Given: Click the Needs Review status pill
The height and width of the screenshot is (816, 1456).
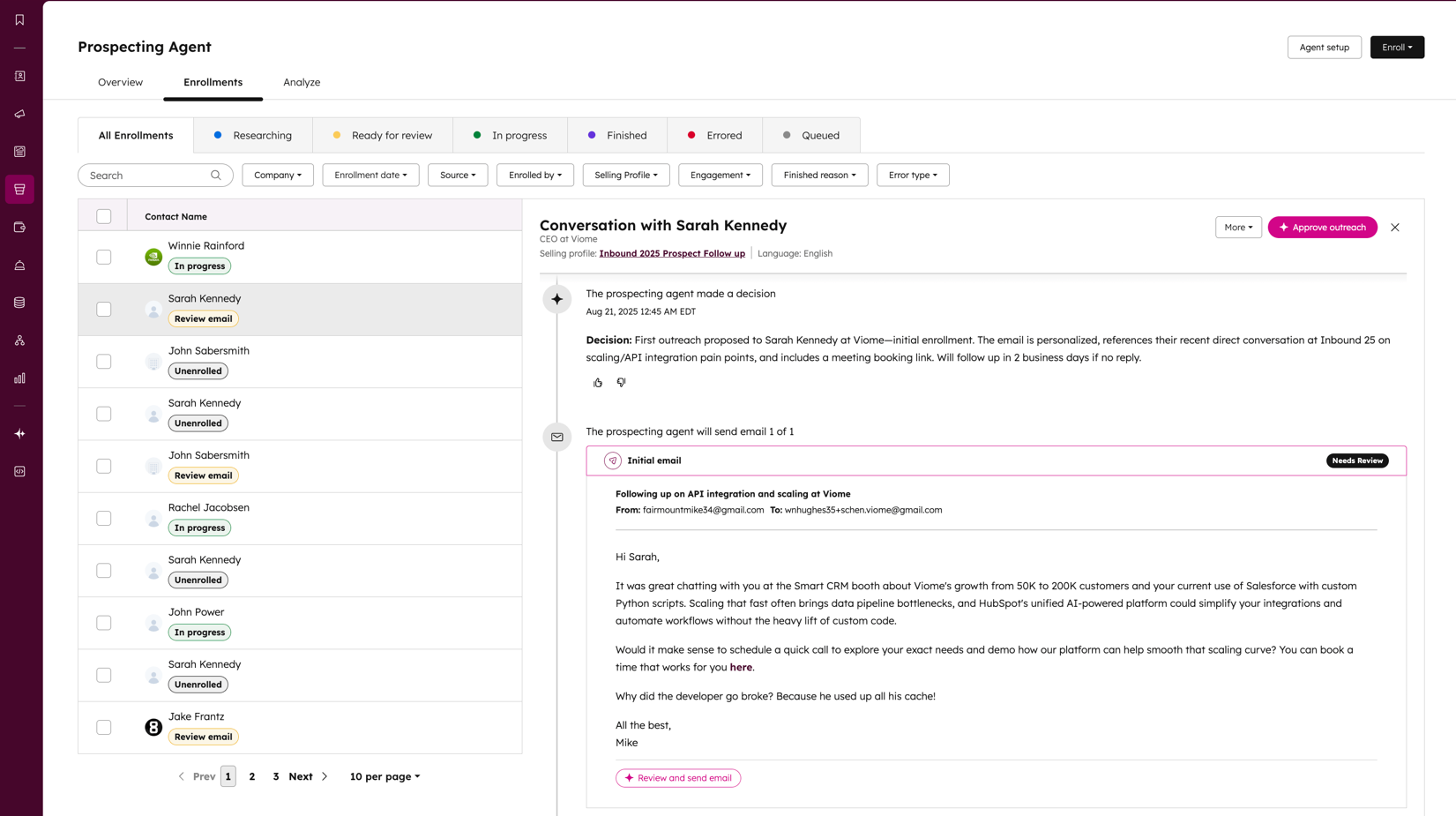Looking at the screenshot, I should (1357, 460).
